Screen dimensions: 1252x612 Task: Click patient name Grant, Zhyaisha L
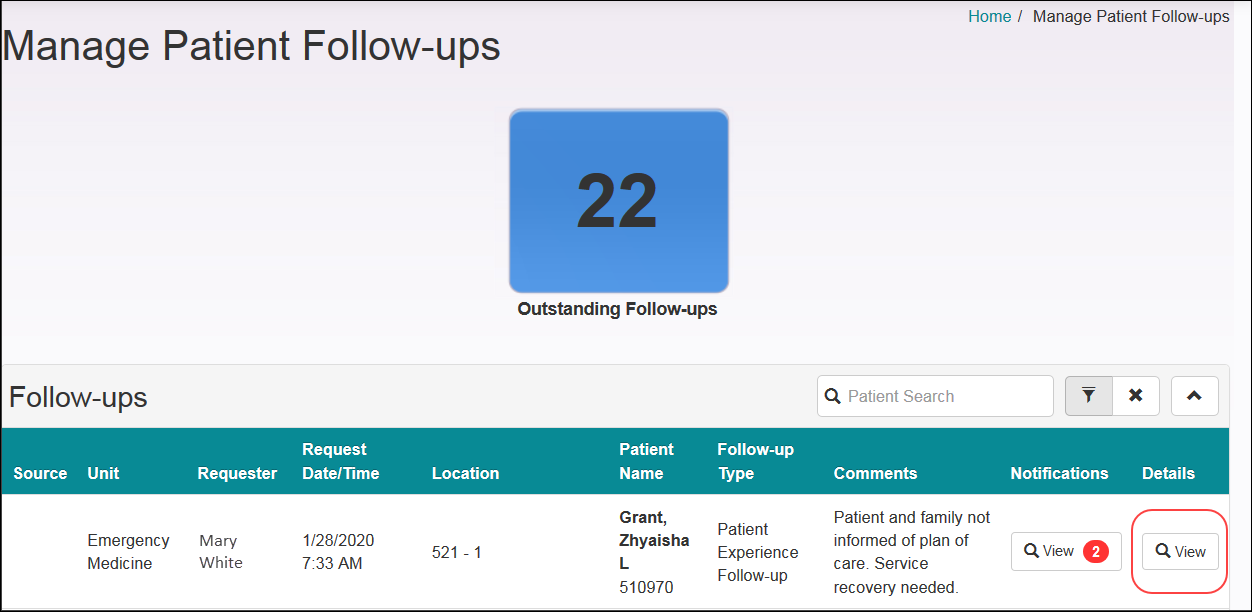point(655,540)
